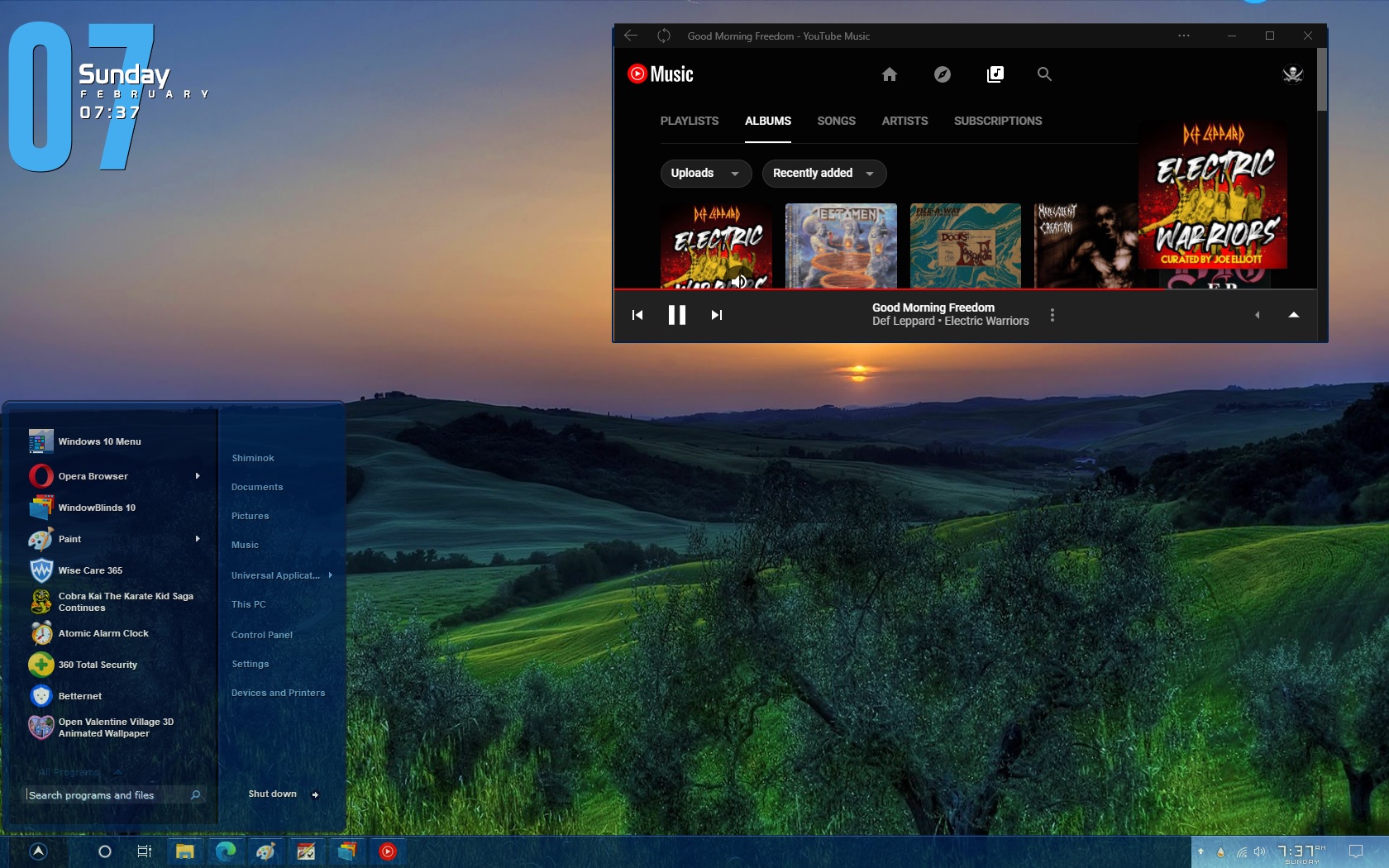
Task: Click the taskbar Start button
Action: [38, 851]
